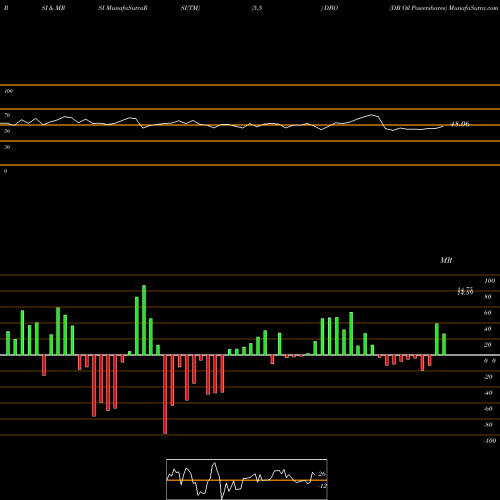The height and width of the screenshot is (500, 500).
Task: Click the value 26 in mini chart
Action: click(x=322, y=474)
